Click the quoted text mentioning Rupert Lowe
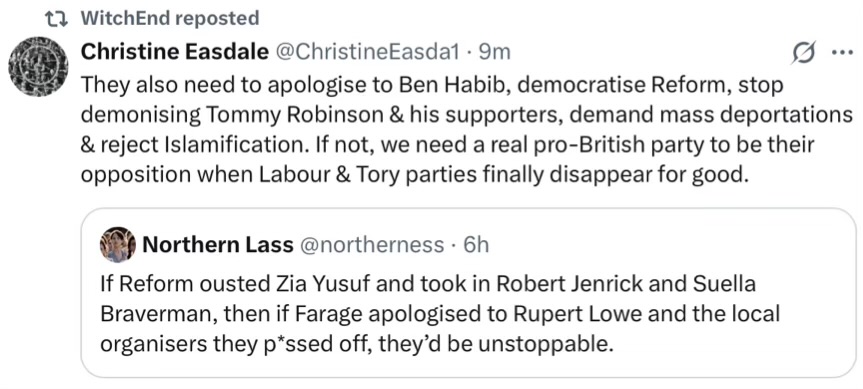The width and height of the screenshot is (863, 389). pyautogui.click(x=440, y=315)
